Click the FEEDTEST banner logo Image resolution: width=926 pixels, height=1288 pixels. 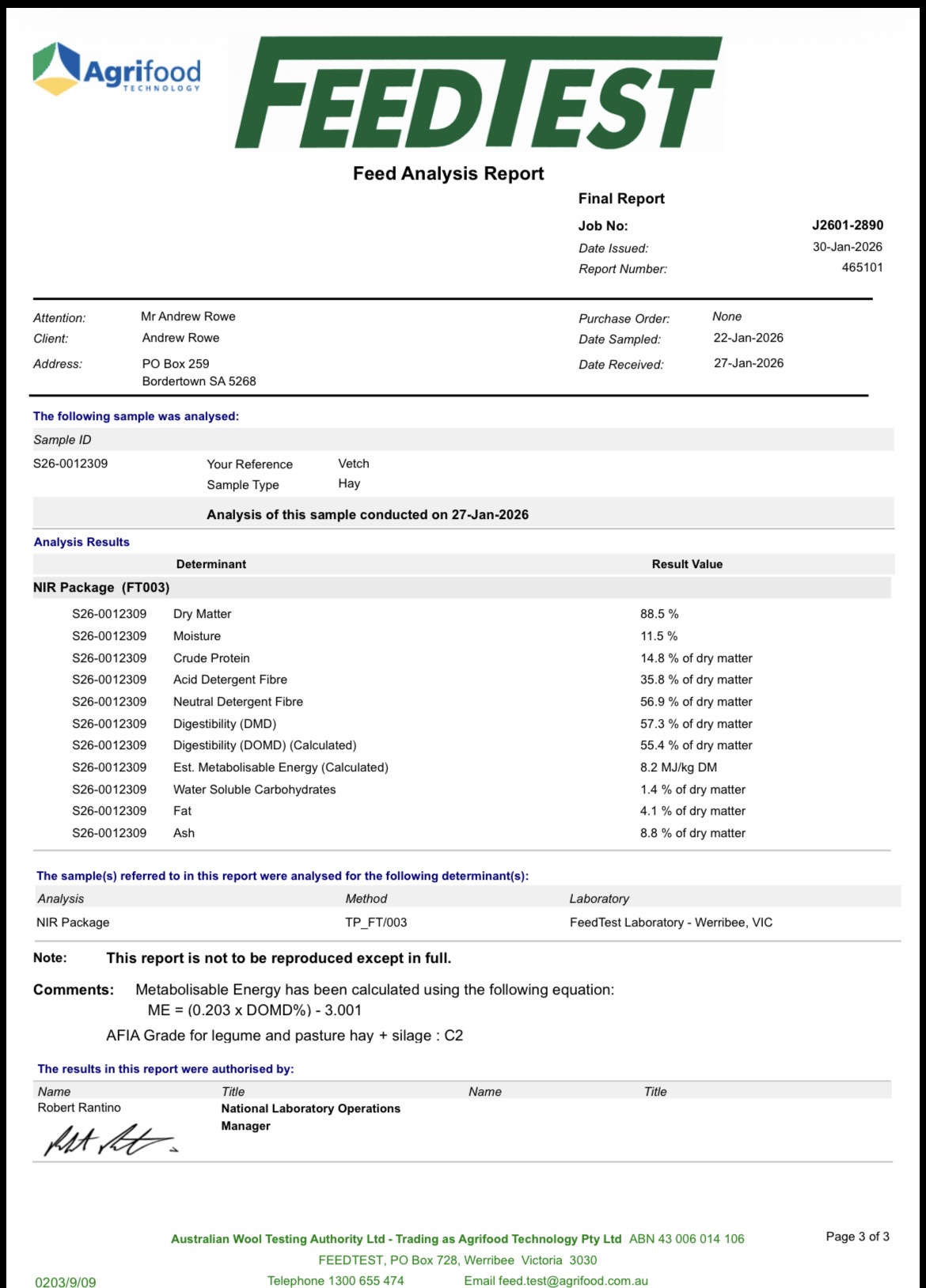click(x=478, y=93)
